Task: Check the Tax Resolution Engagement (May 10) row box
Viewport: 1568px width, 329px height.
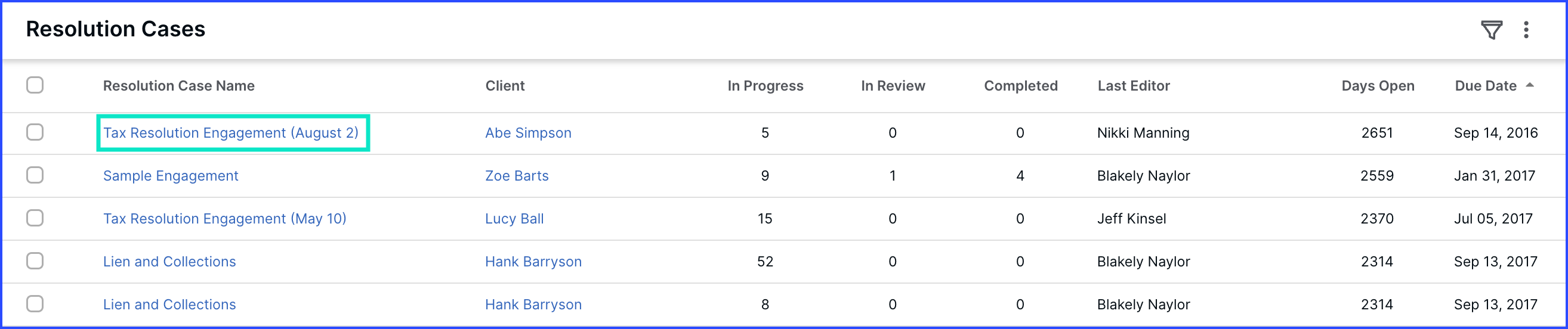Action: coord(35,218)
